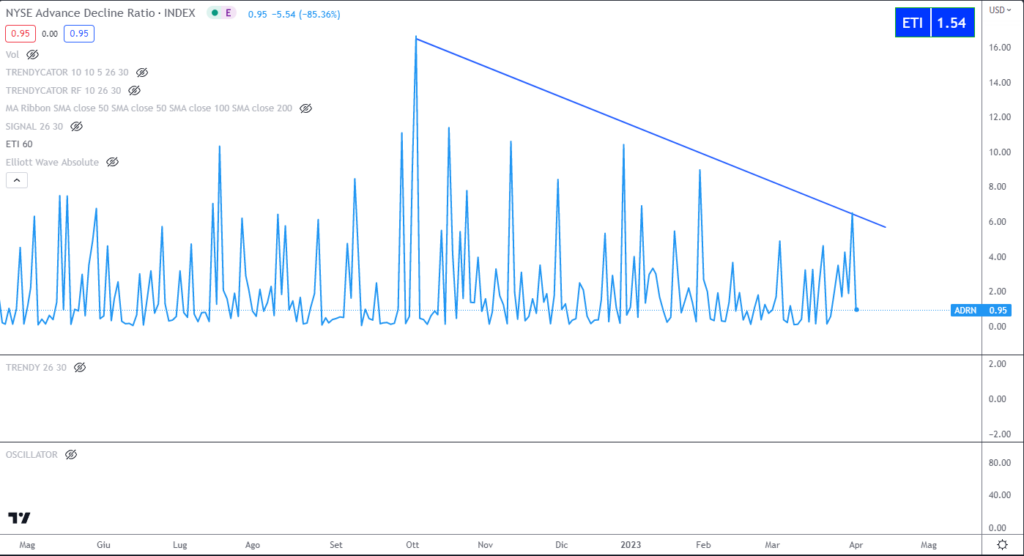Open chart settings gear icon
This screenshot has height=556, width=1024.
click(1001, 544)
